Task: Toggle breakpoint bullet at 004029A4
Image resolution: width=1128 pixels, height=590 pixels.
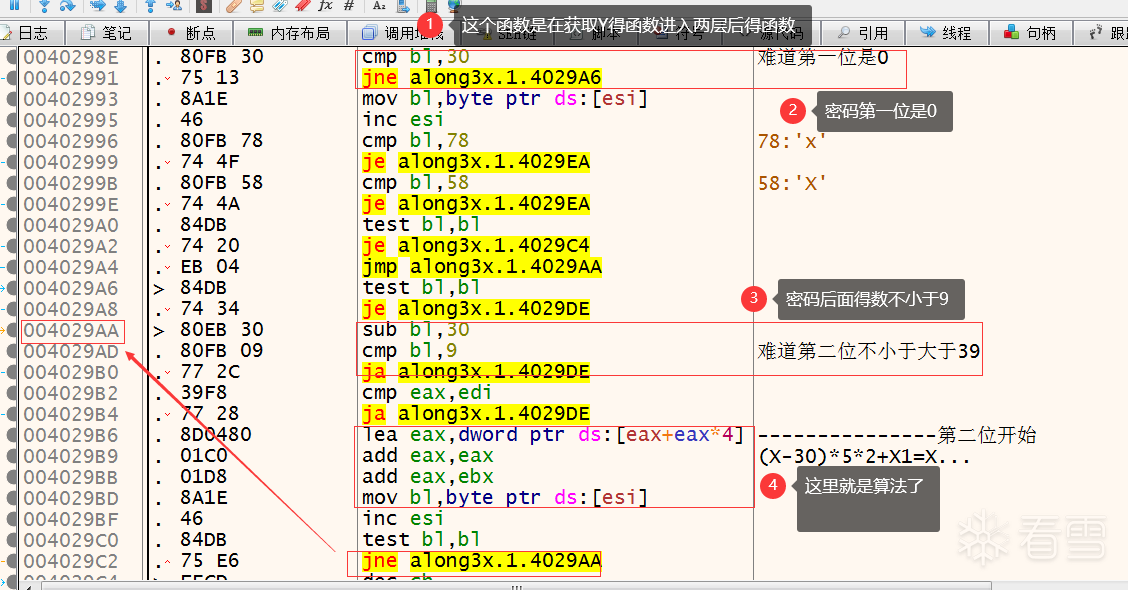Action: [12, 267]
